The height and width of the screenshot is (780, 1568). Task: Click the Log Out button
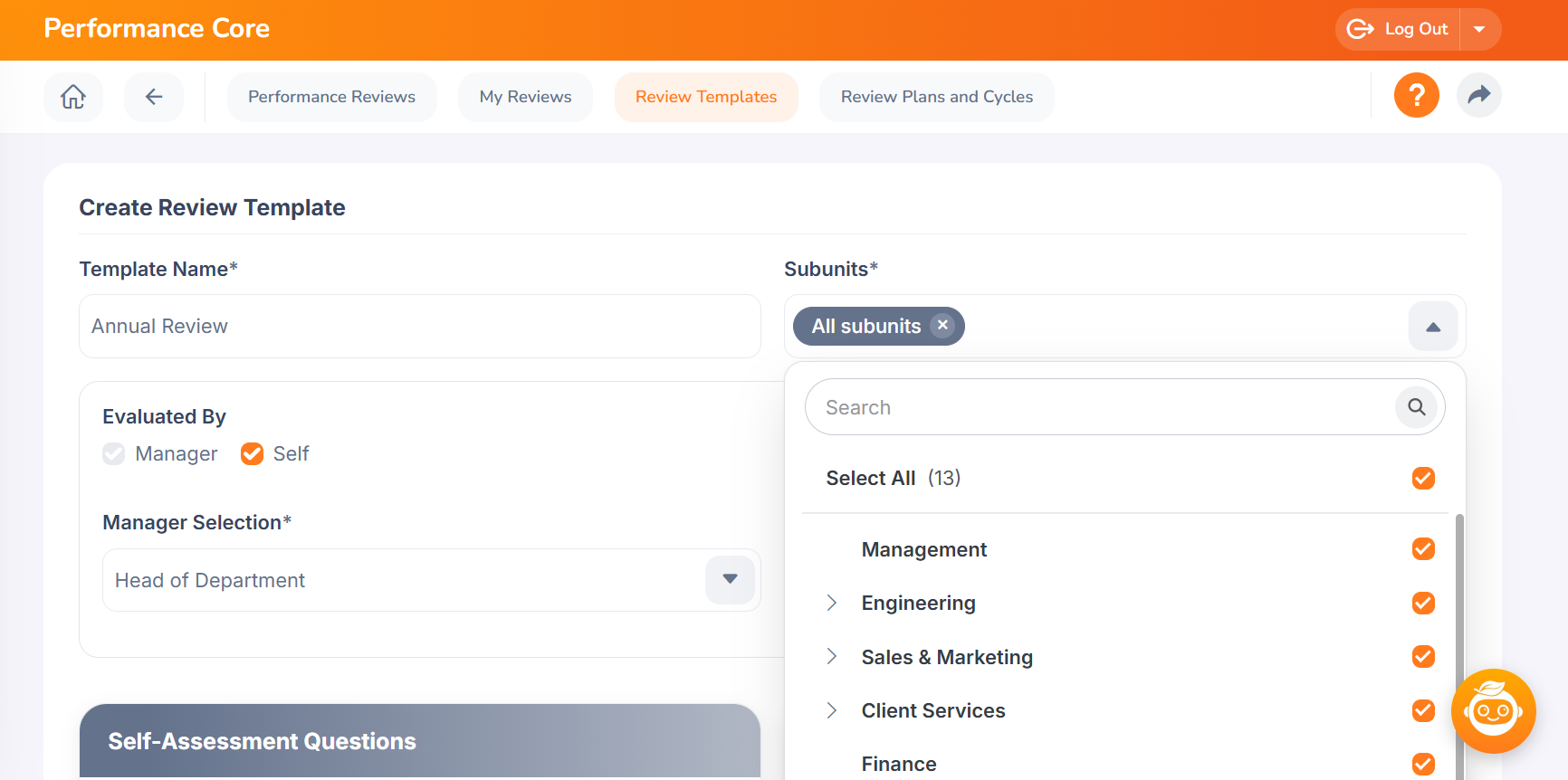coord(1398,29)
